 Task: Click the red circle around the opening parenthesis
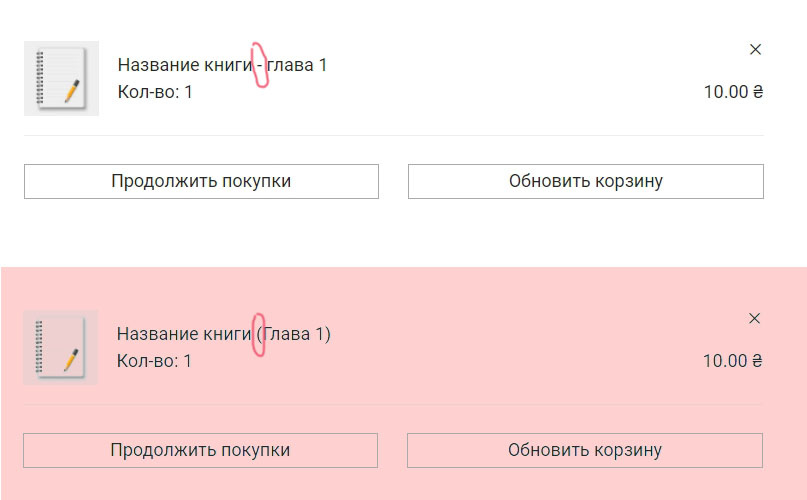pos(258,335)
